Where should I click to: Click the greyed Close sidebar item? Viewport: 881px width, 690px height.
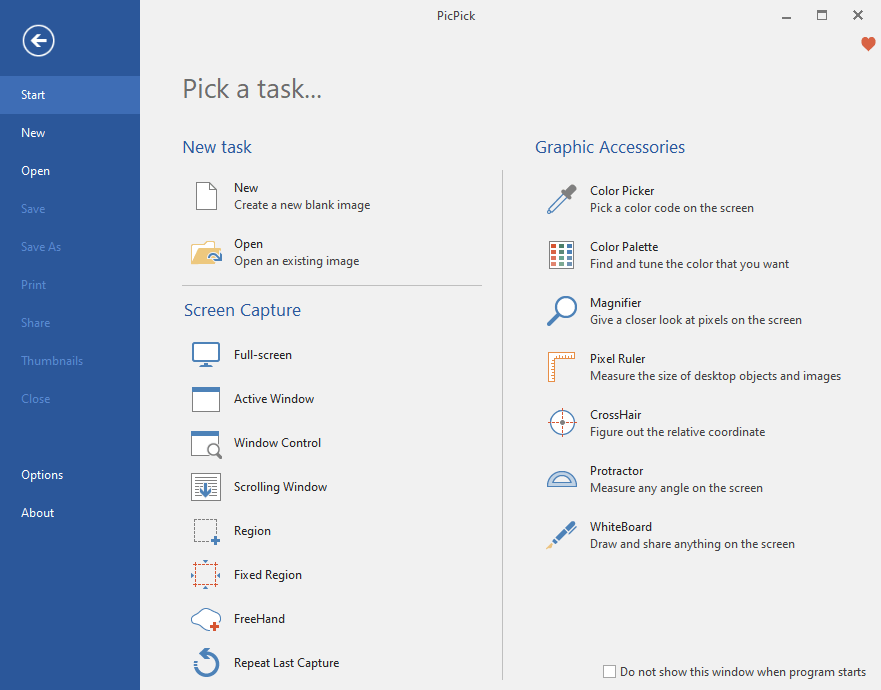pyautogui.click(x=70, y=399)
